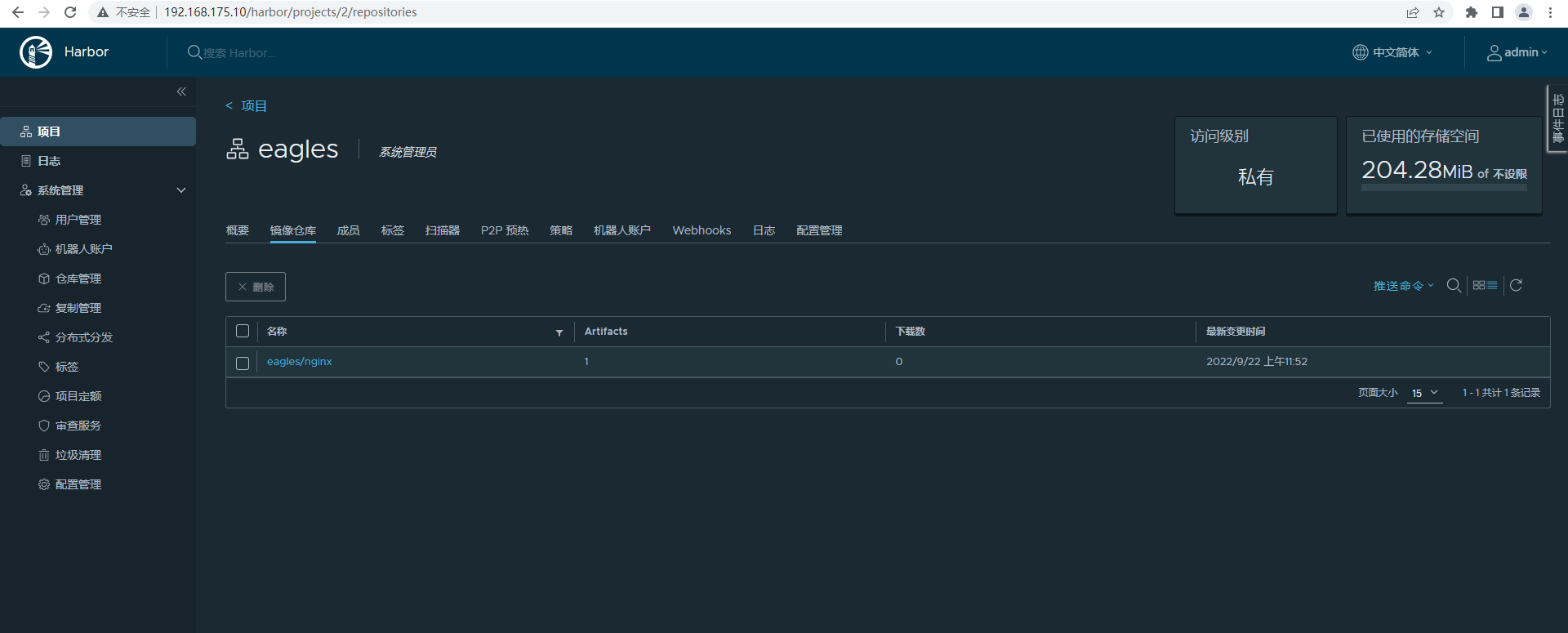The image size is (1568, 633).
Task: Switch to project 日志 tab
Action: (764, 230)
